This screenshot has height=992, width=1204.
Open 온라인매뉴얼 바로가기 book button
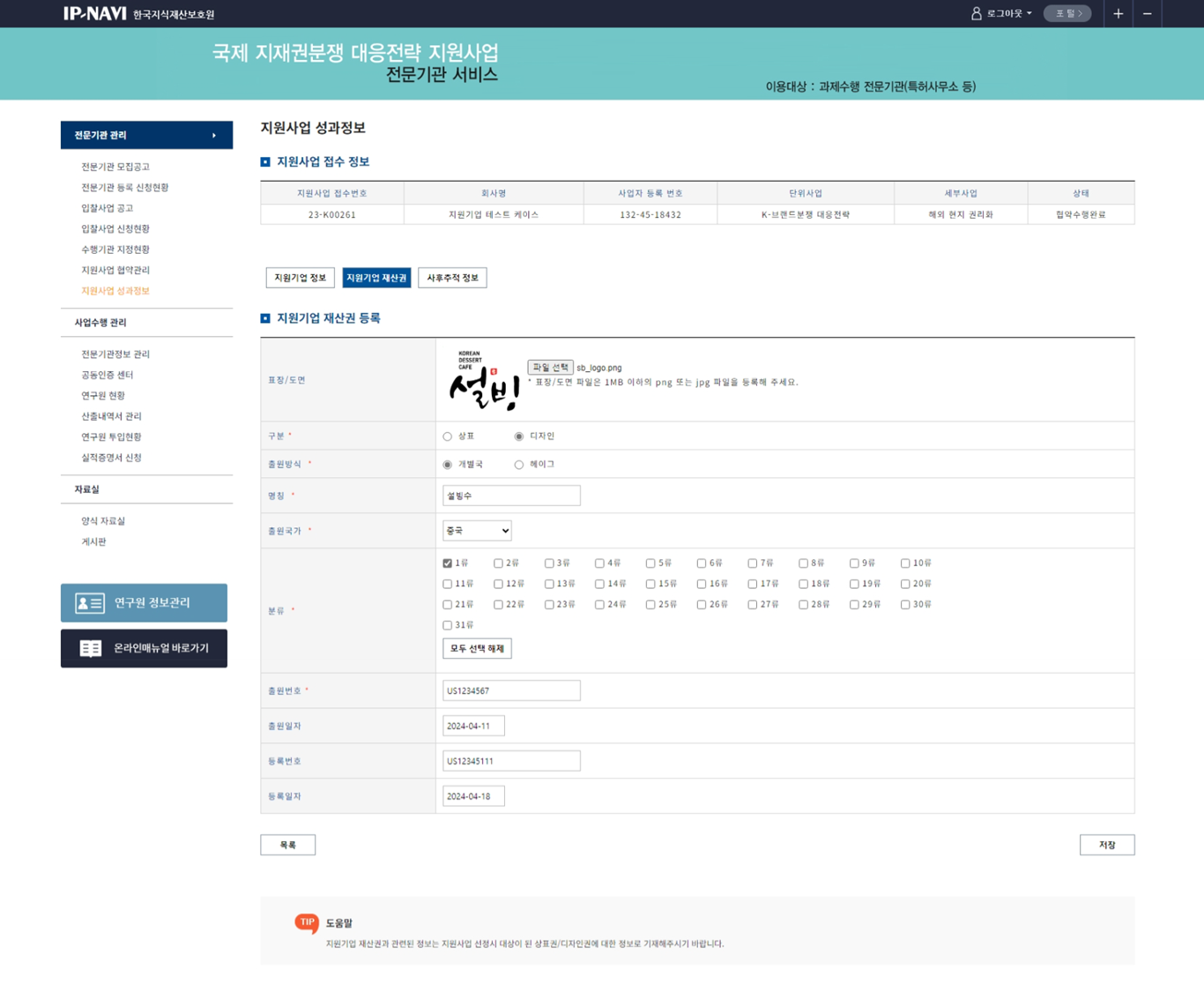click(144, 648)
